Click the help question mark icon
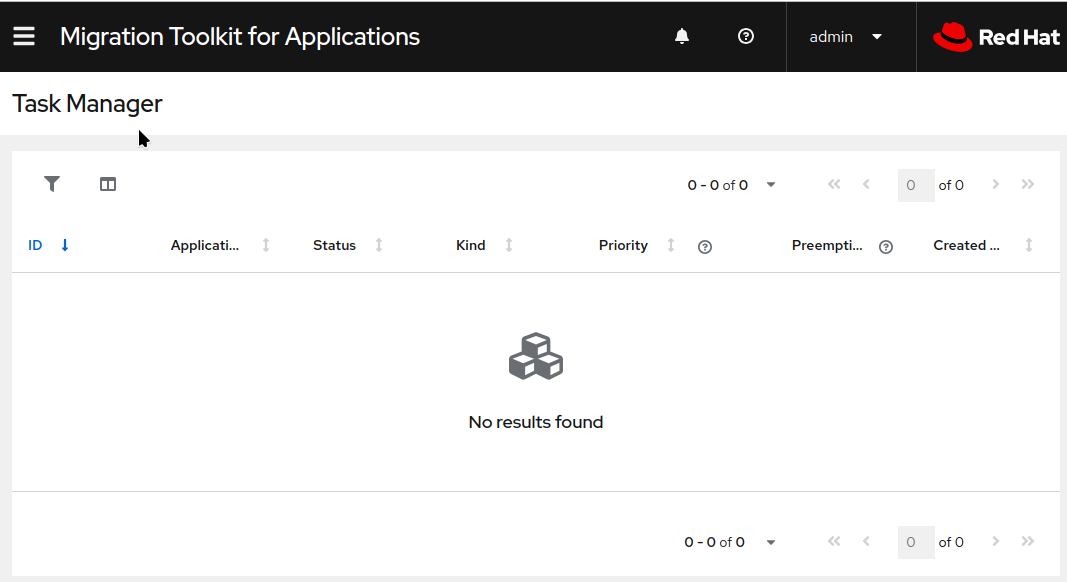 pos(745,36)
